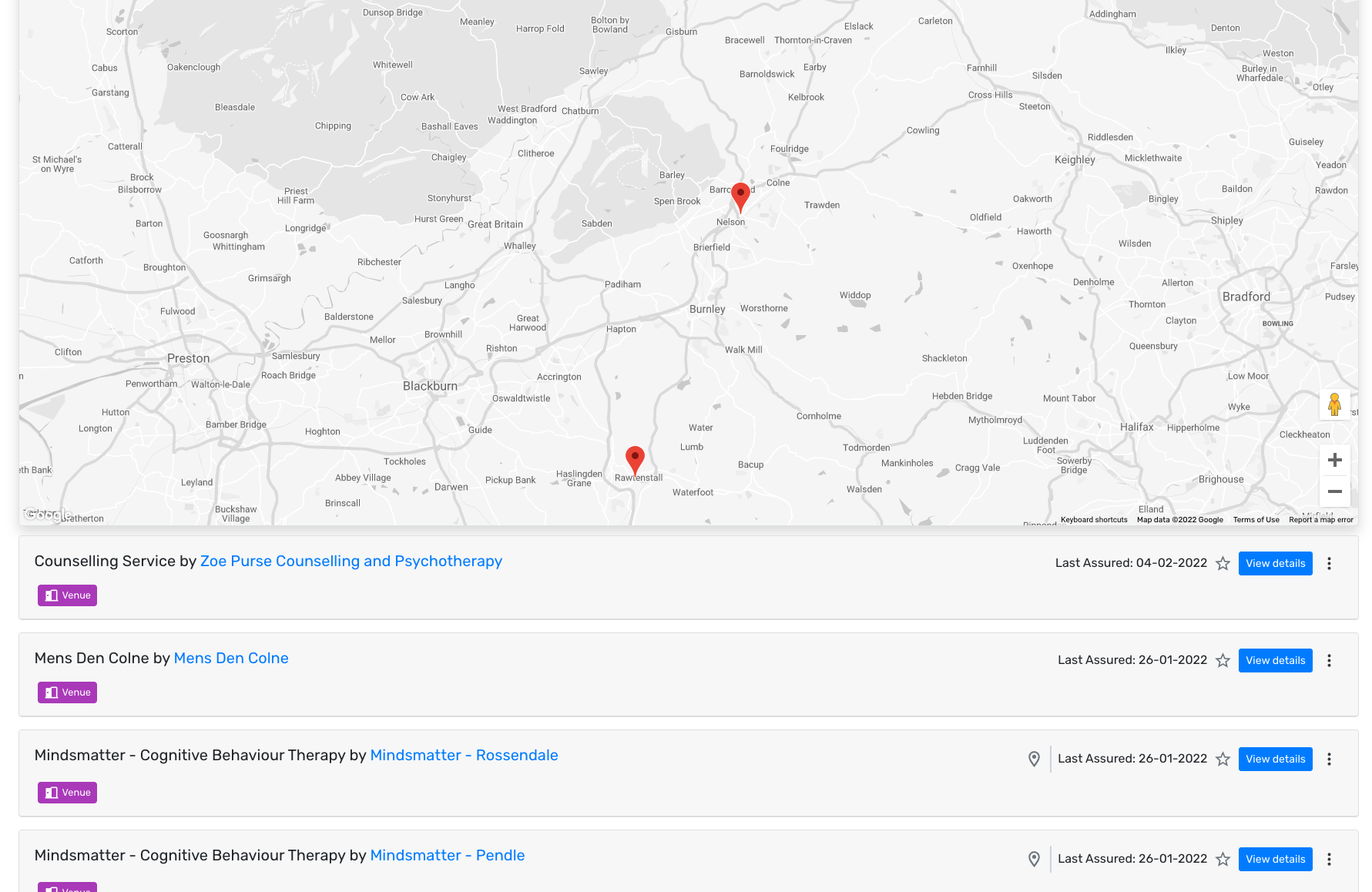
Task: Open more options for Zoe Purse Counselling
Action: coord(1329,563)
